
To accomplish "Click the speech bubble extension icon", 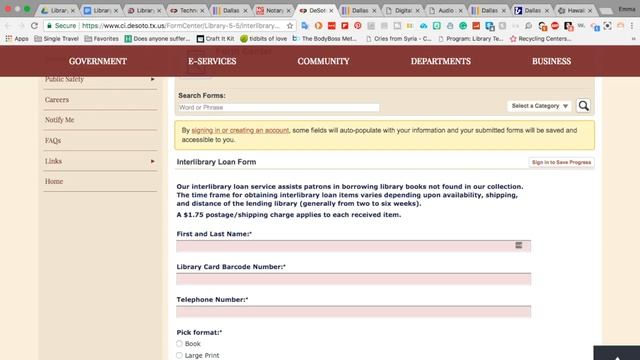I will pos(528,26).
